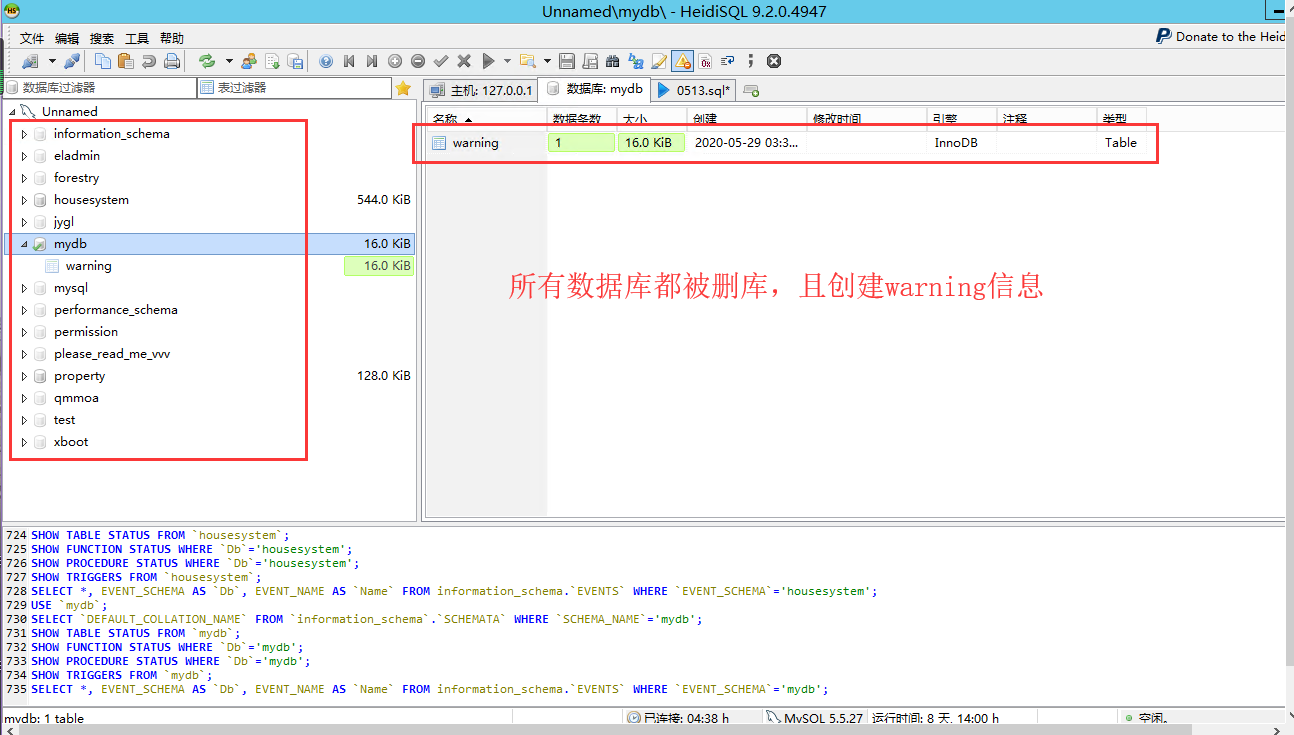Image resolution: width=1294 pixels, height=735 pixels.
Task: Sort by the 引擎 column header
Action: [x=962, y=119]
